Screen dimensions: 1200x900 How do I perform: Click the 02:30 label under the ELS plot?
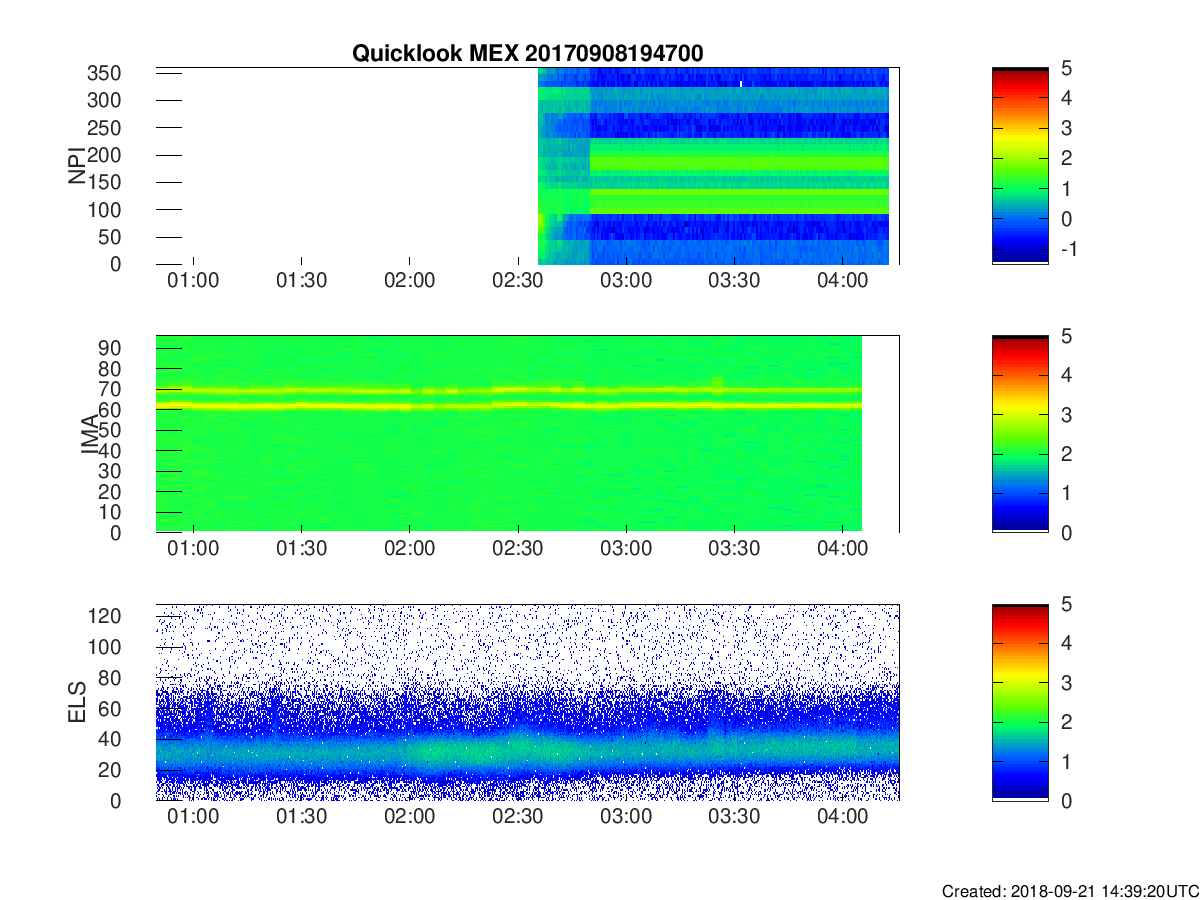point(518,817)
